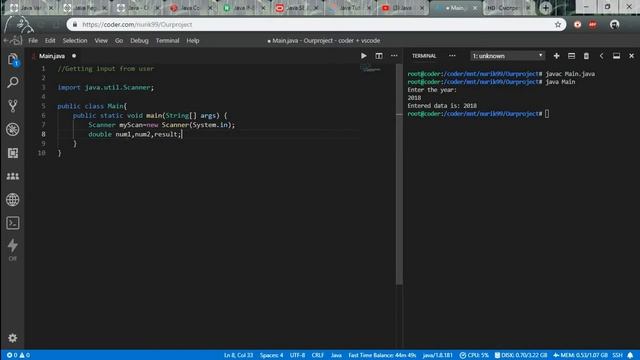Screen dimensions: 640x360
Task: Open the globe icon in activity bar
Action: coord(13,200)
